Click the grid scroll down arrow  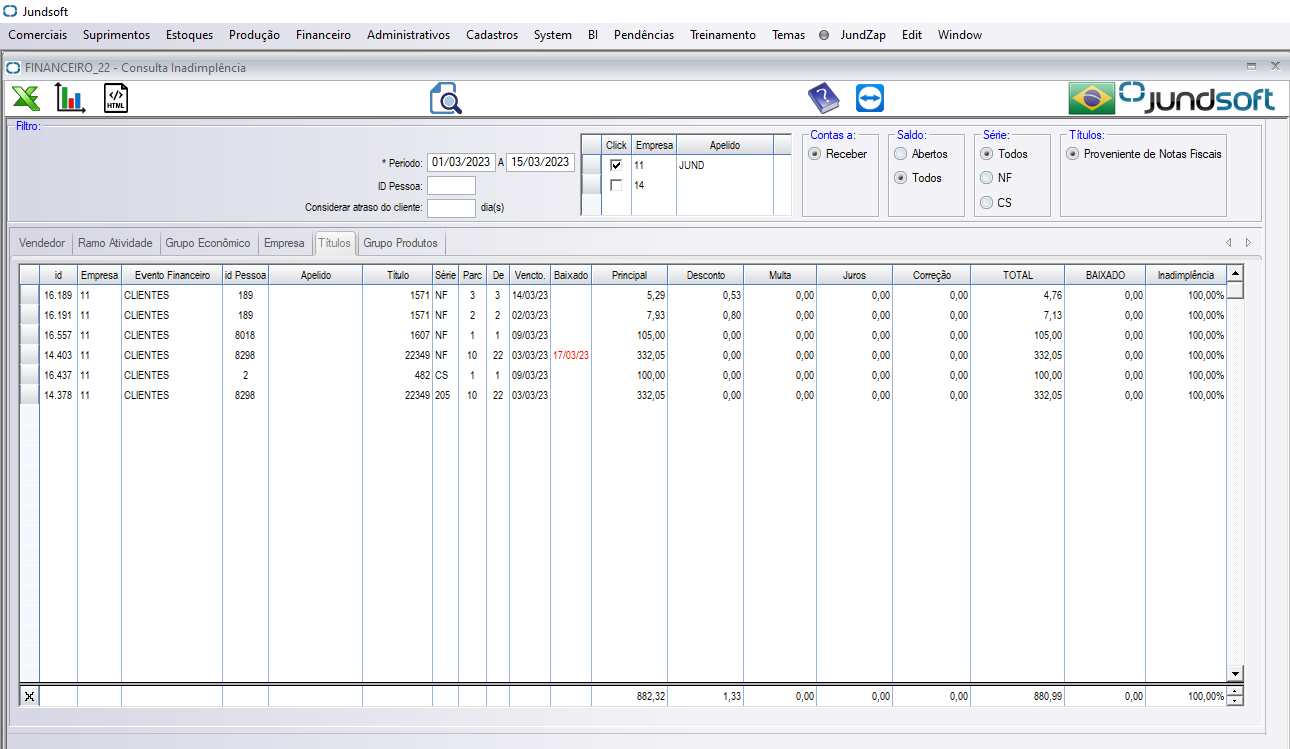pyautogui.click(x=1235, y=674)
